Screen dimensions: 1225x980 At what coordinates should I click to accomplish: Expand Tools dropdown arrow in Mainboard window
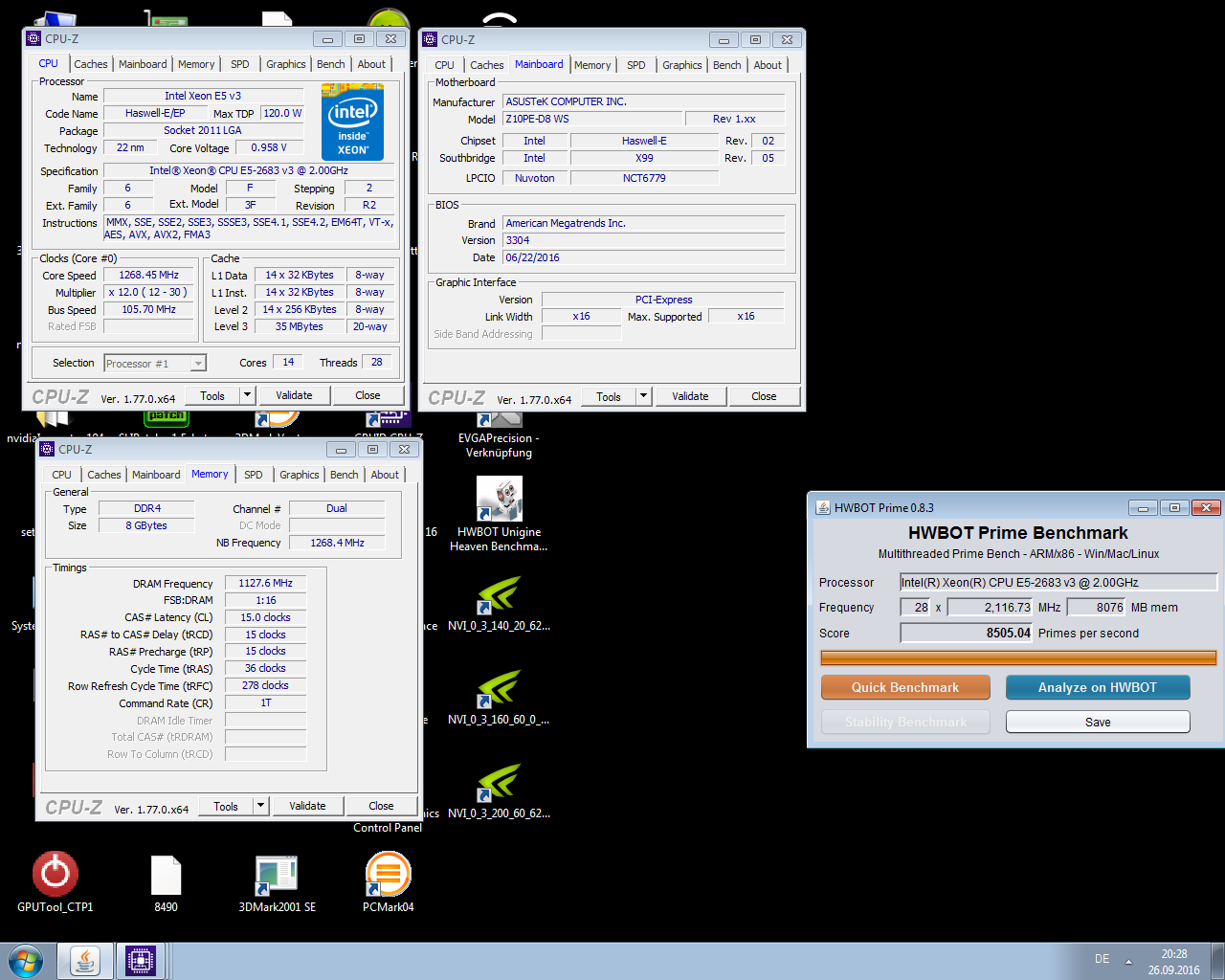(643, 396)
